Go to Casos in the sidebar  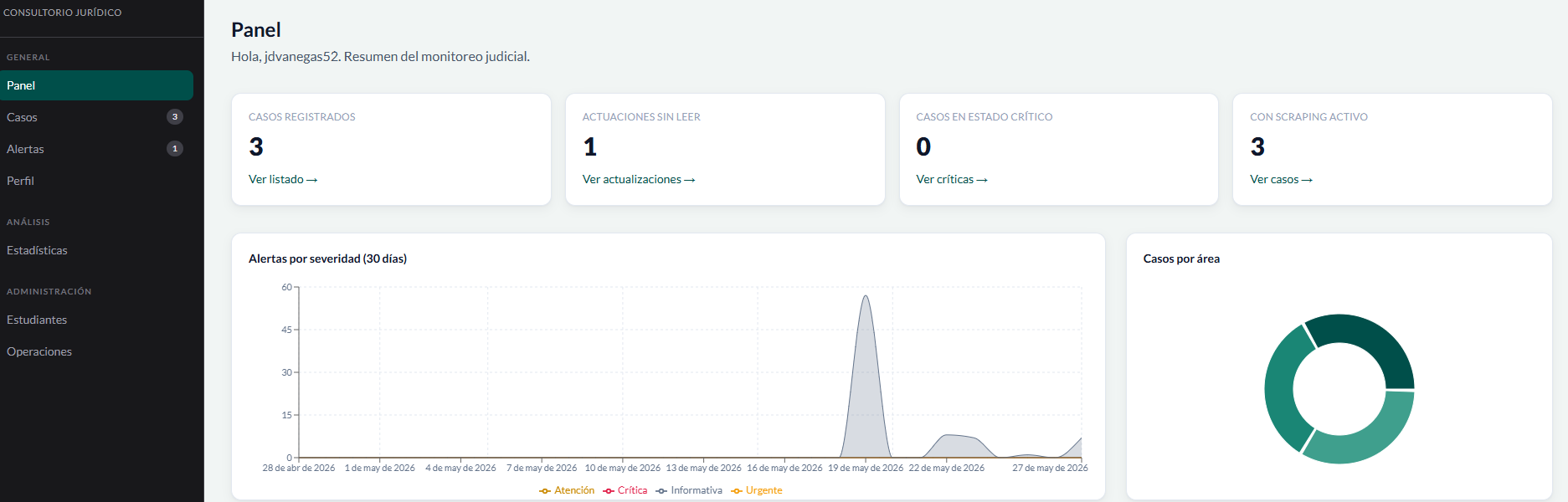tap(96, 117)
